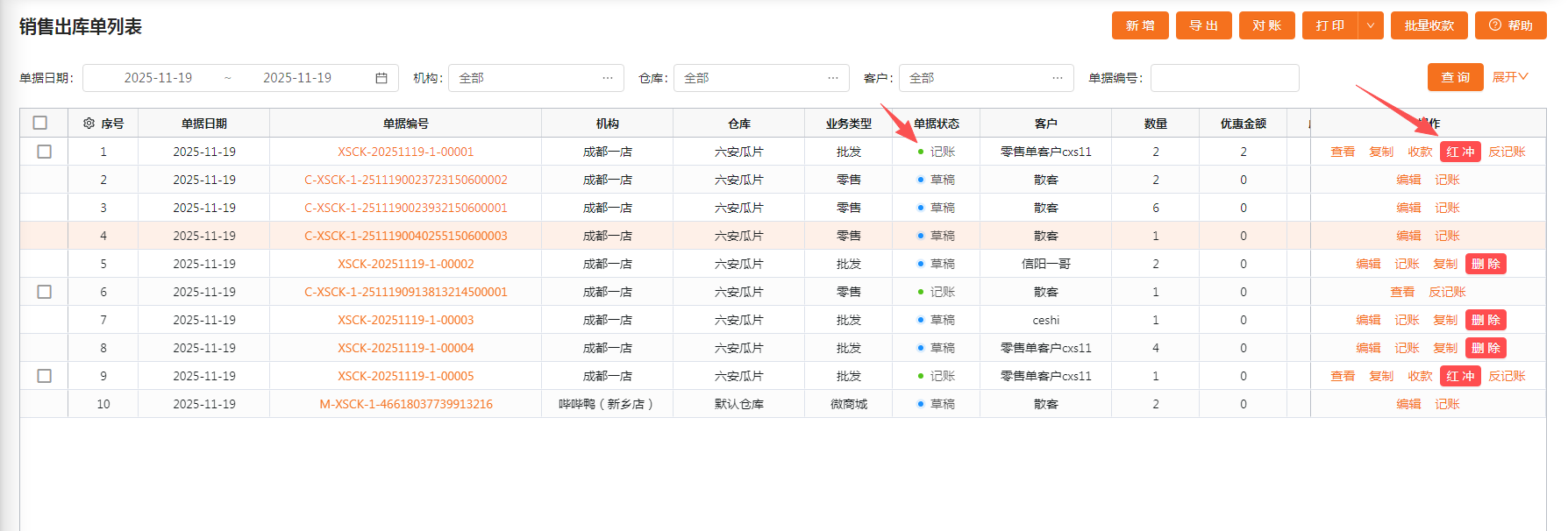Click the 哔哔鸭（新乡店） cell
This screenshot has width=1568, height=531.
[x=607, y=404]
